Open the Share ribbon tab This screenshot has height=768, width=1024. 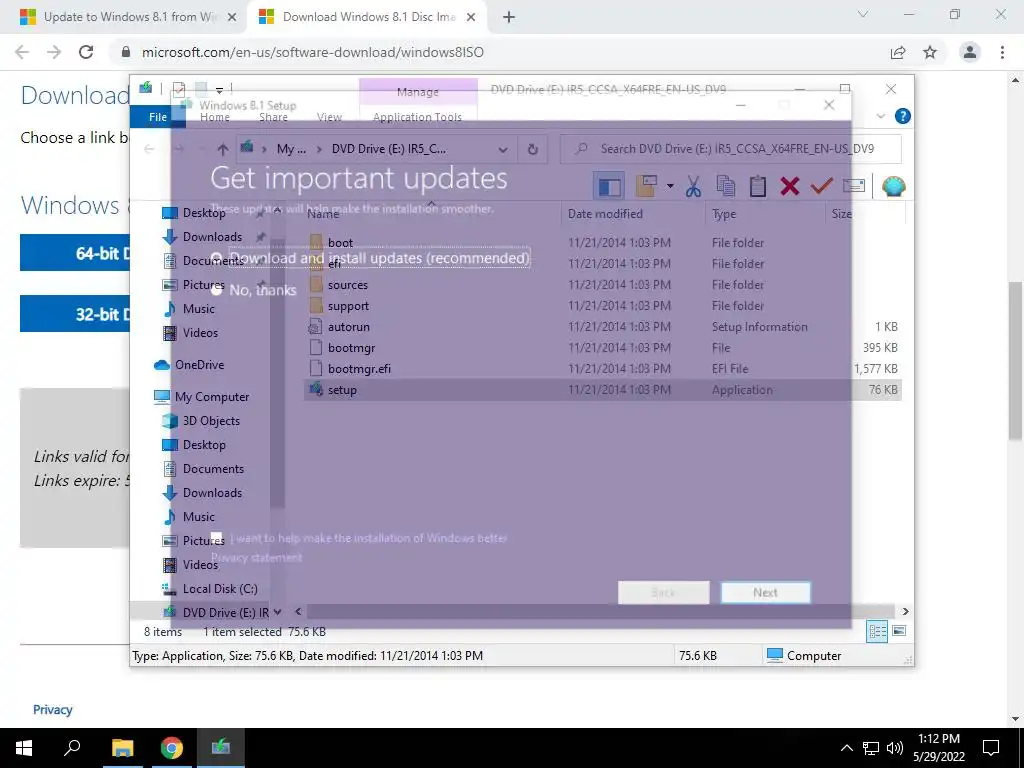click(x=273, y=117)
